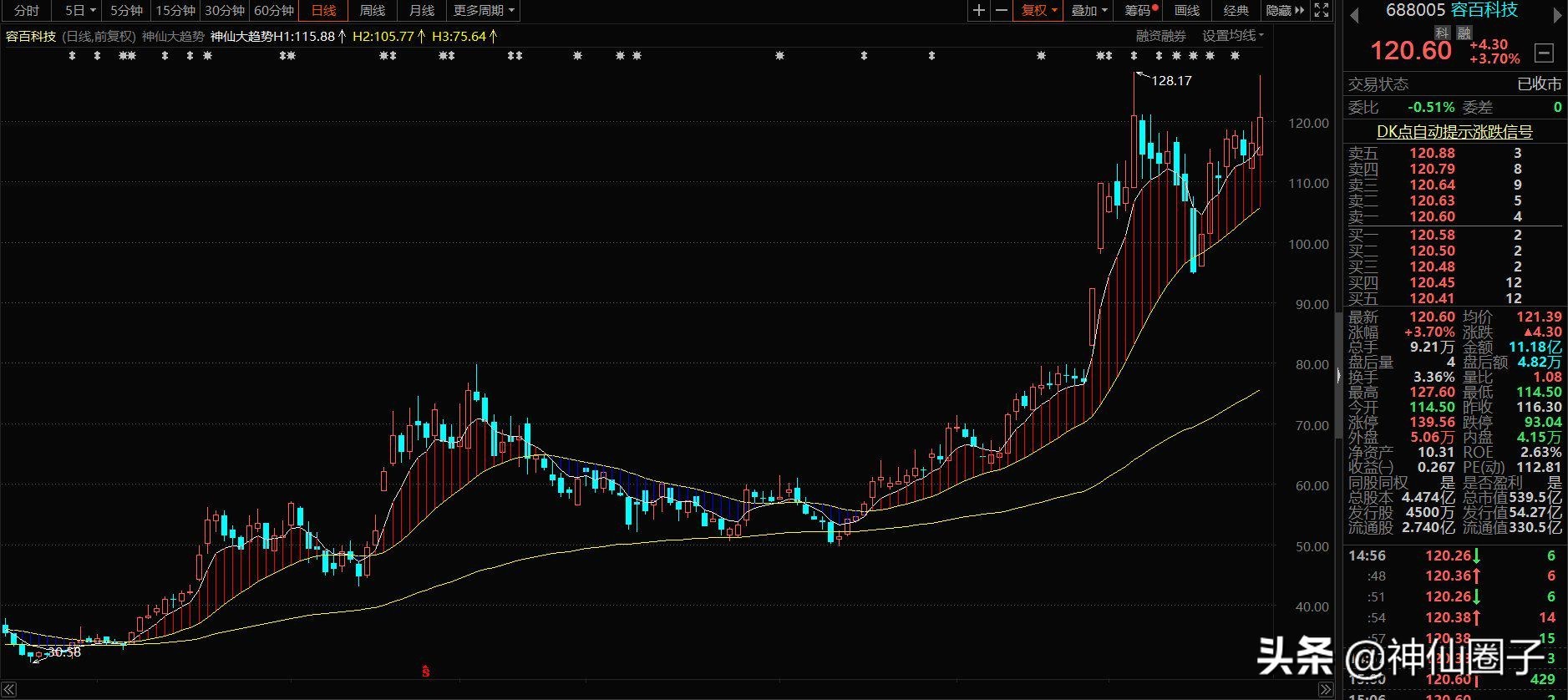Viewport: 1568px width, 700px height.
Task: Open 更多周期 more periods dropdown
Action: (x=485, y=10)
